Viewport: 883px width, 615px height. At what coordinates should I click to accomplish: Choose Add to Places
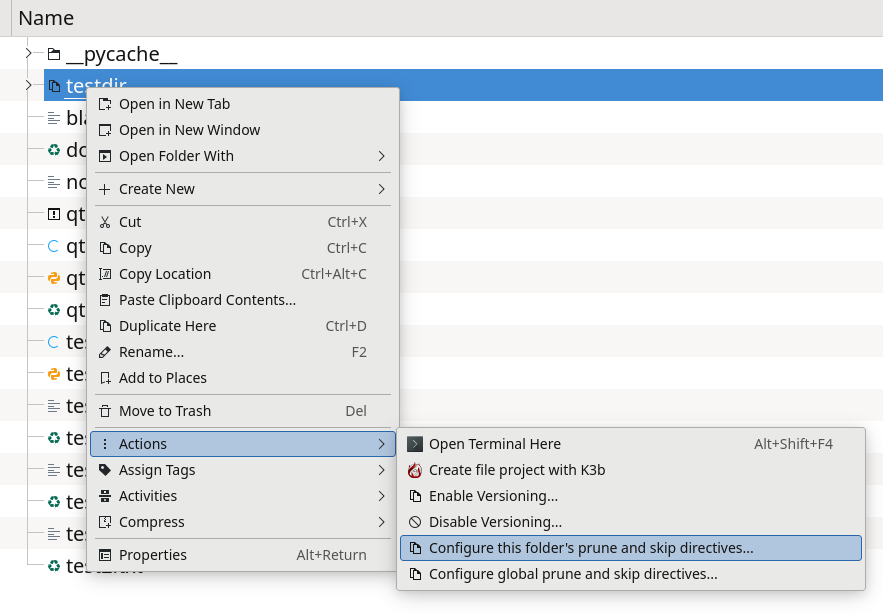tap(243, 378)
